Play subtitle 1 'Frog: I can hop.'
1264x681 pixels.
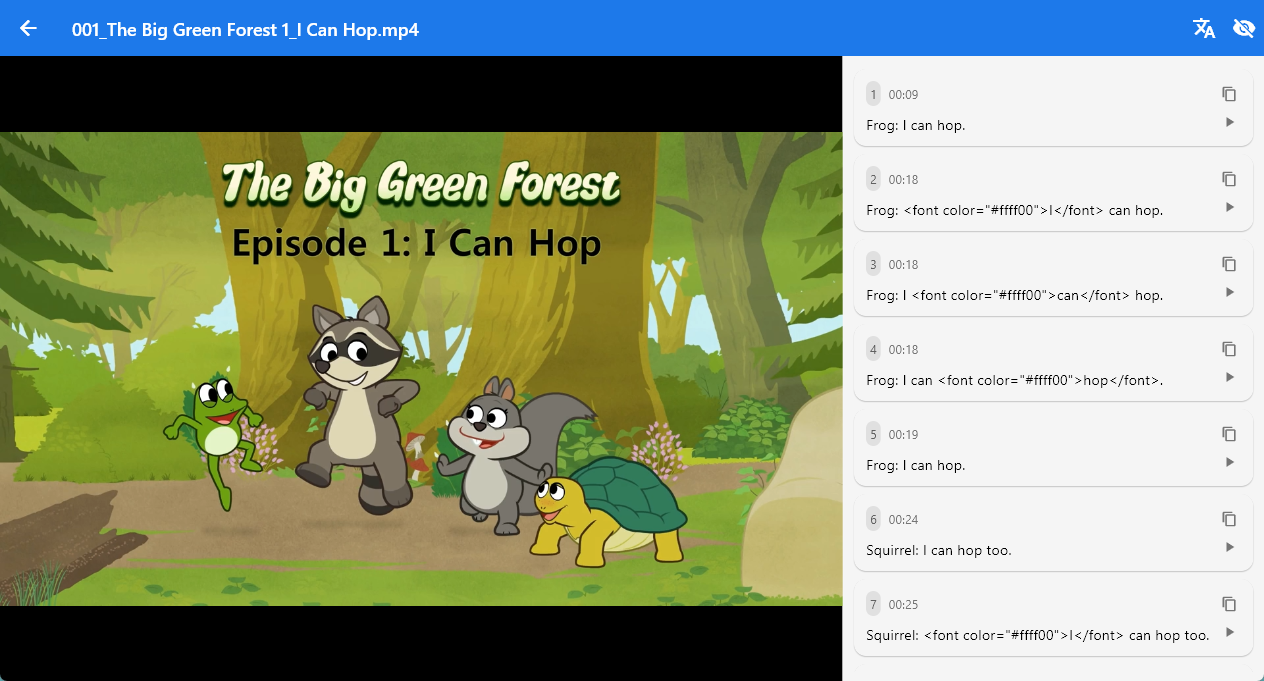tap(1230, 122)
